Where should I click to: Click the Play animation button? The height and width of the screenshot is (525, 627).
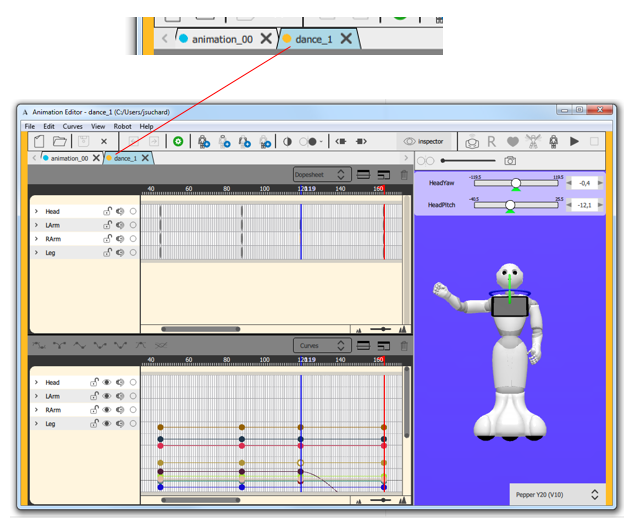tap(574, 141)
